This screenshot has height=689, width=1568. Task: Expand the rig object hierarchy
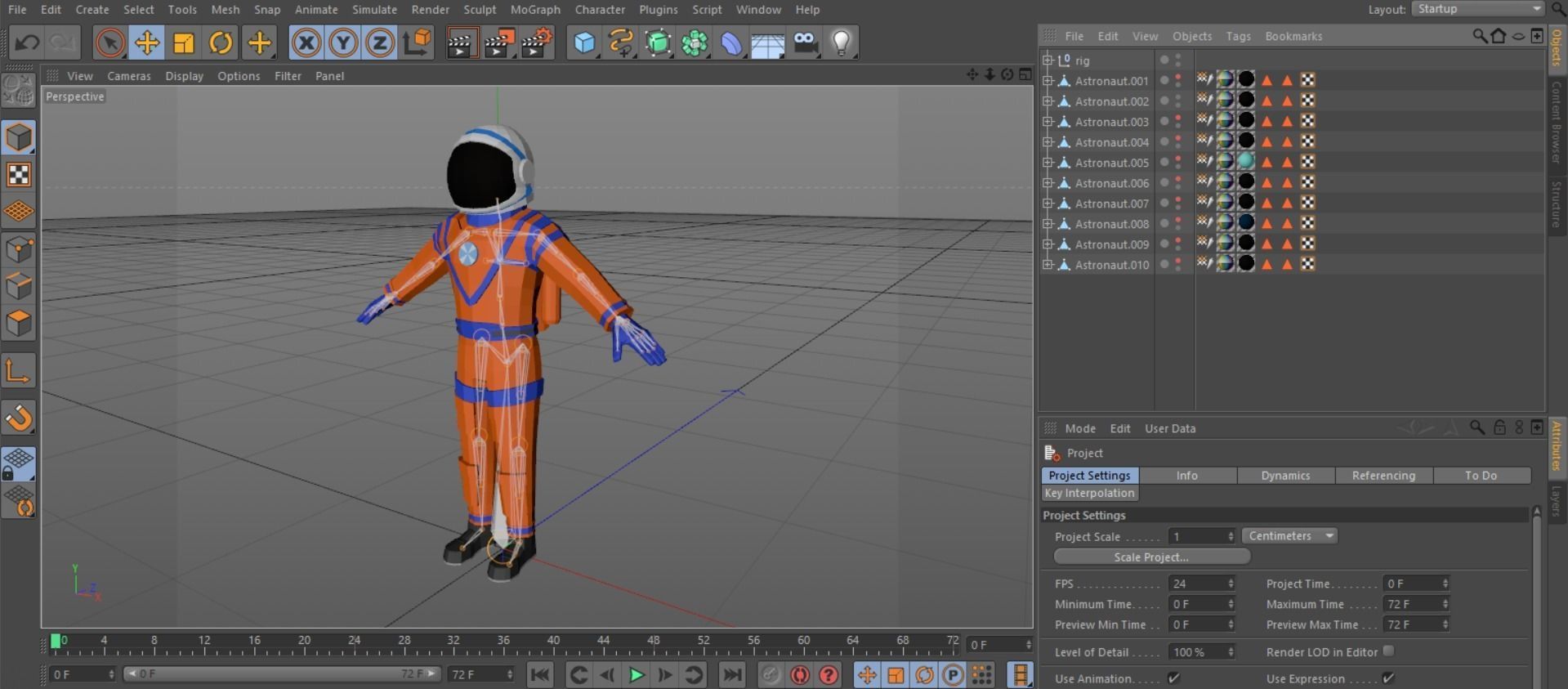click(1048, 60)
